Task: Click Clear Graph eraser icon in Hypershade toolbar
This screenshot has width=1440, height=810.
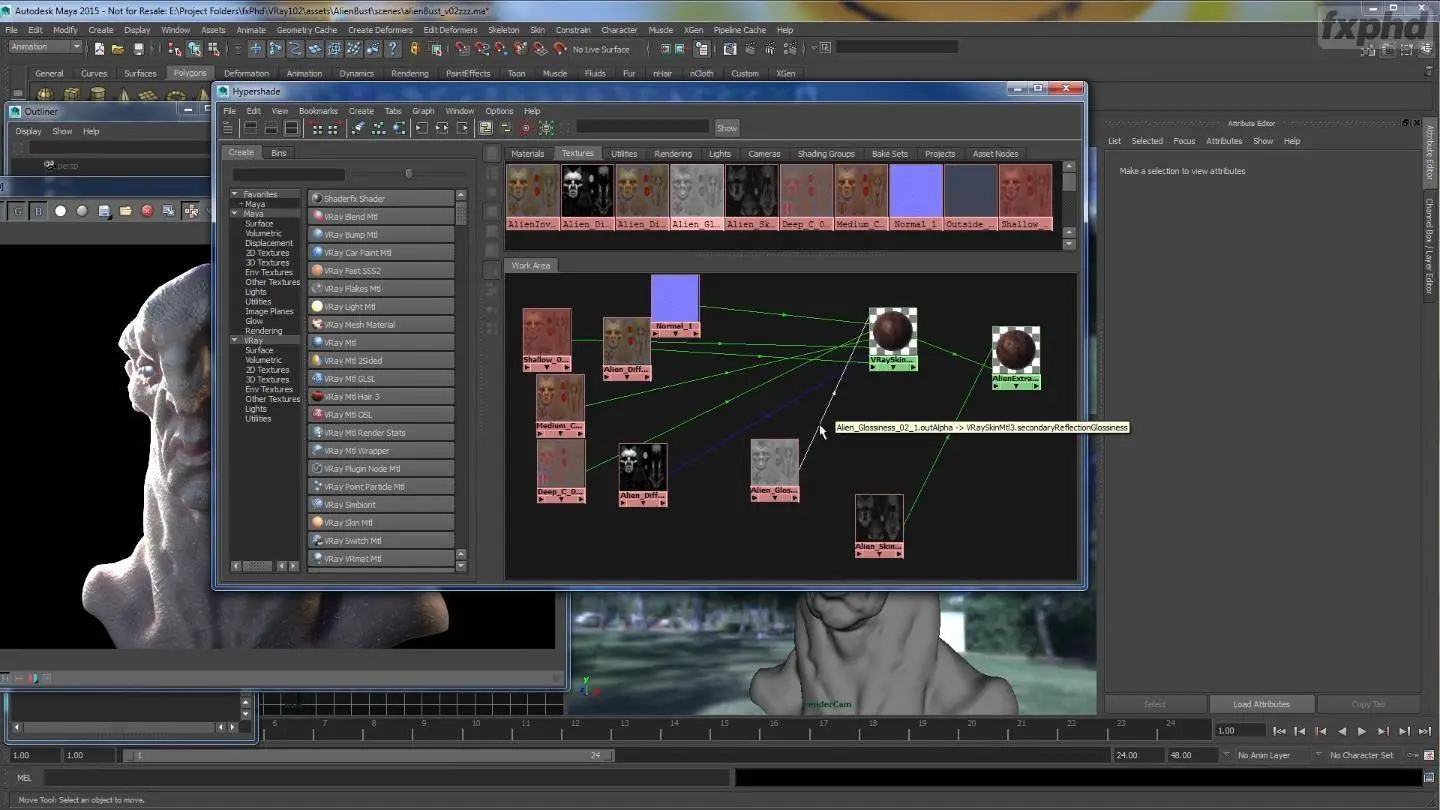Action: tap(358, 128)
